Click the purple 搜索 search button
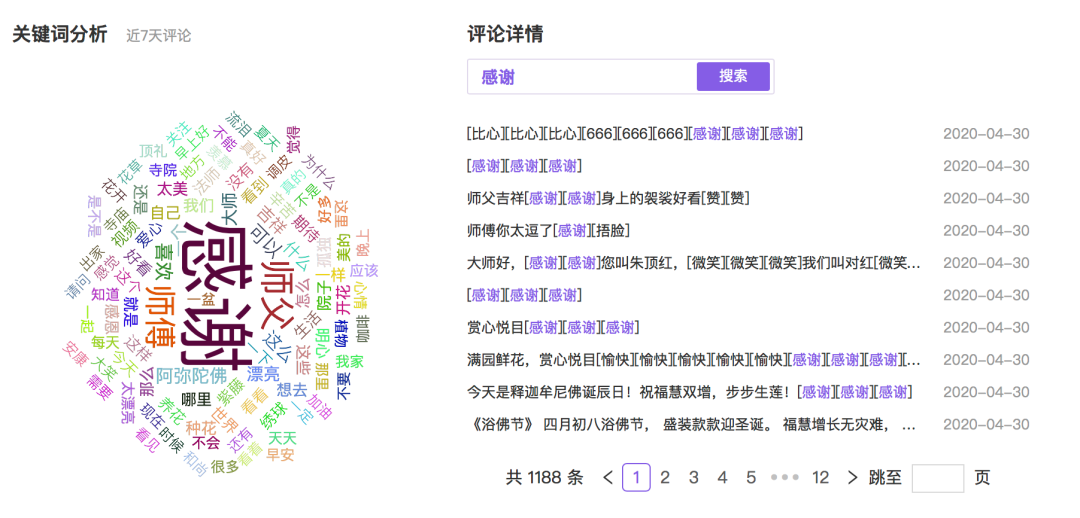The width and height of the screenshot is (1080, 518). [733, 76]
